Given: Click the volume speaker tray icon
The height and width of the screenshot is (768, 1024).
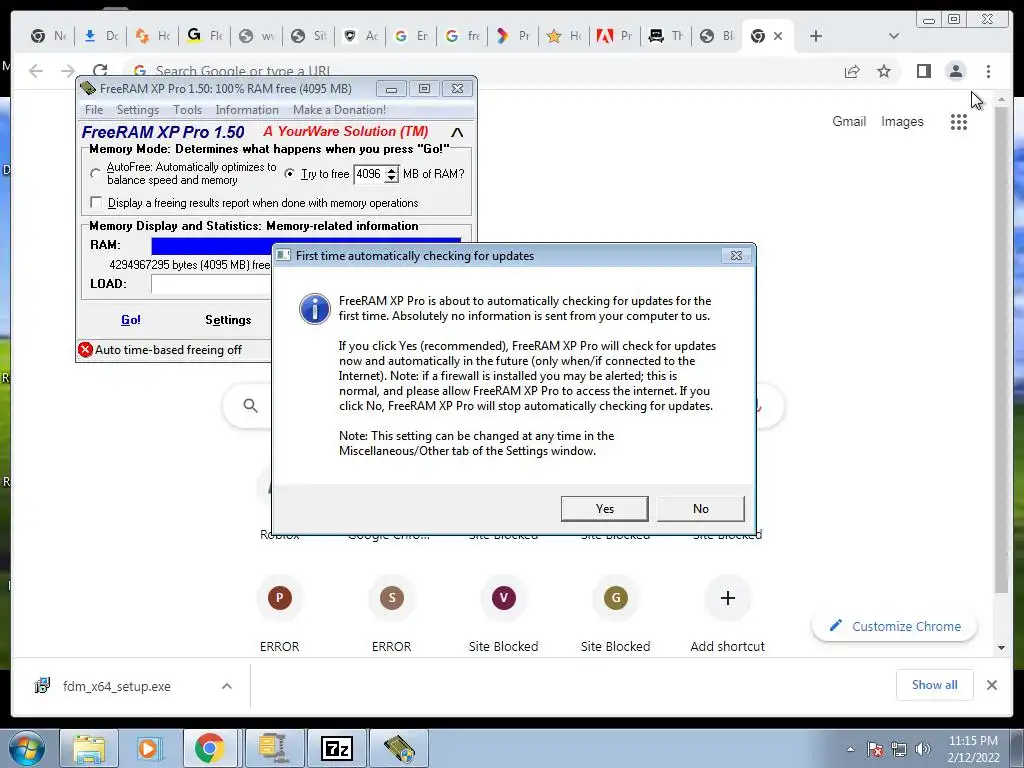Looking at the screenshot, I should pos(922,749).
